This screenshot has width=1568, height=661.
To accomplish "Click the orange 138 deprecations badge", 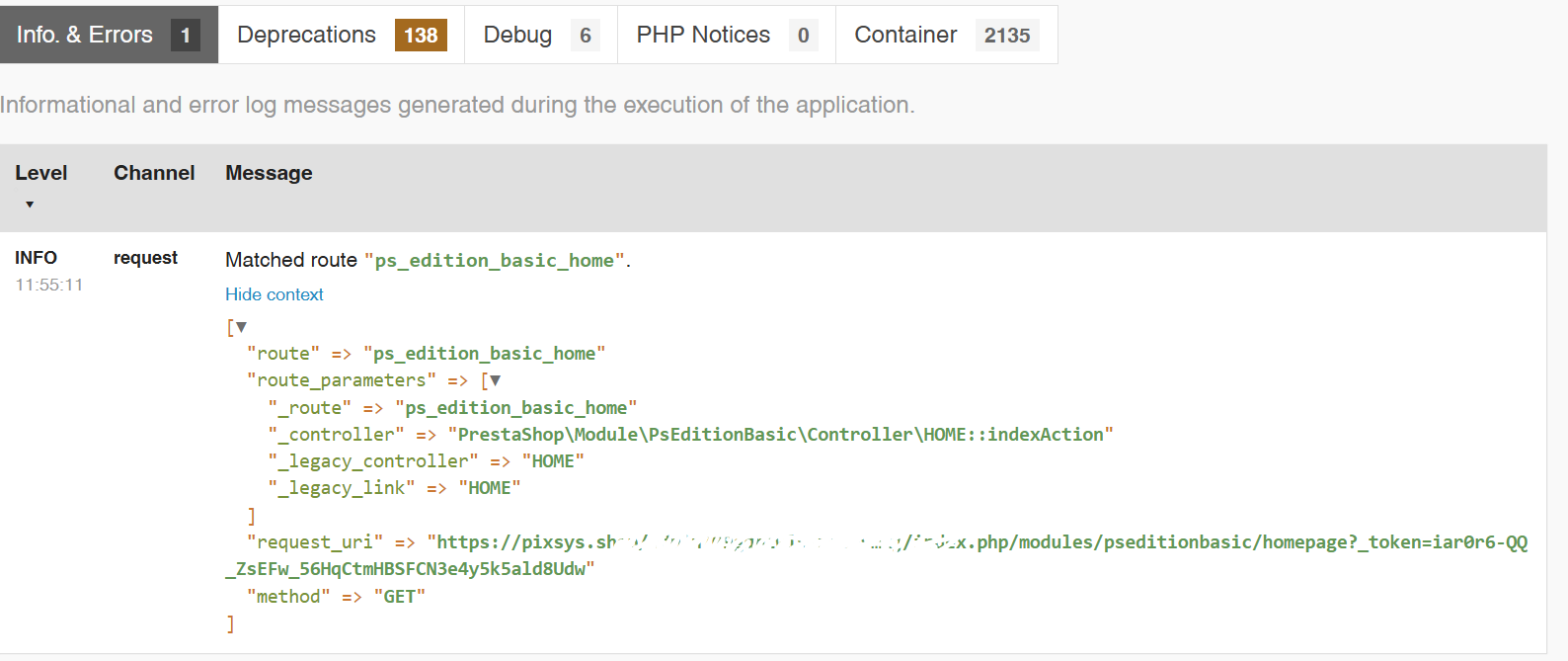I will point(421,36).
